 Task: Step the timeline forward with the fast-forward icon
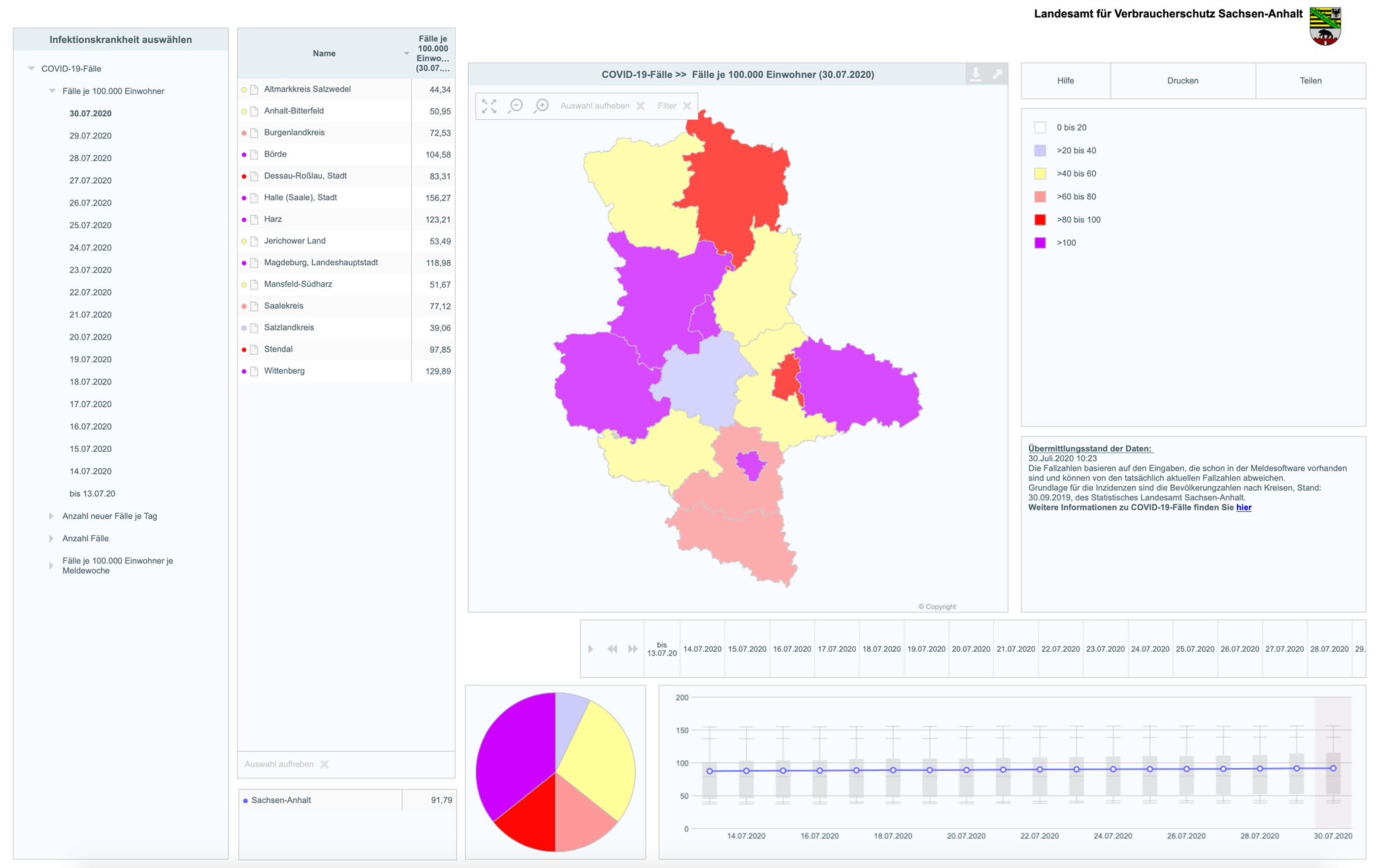(x=633, y=649)
